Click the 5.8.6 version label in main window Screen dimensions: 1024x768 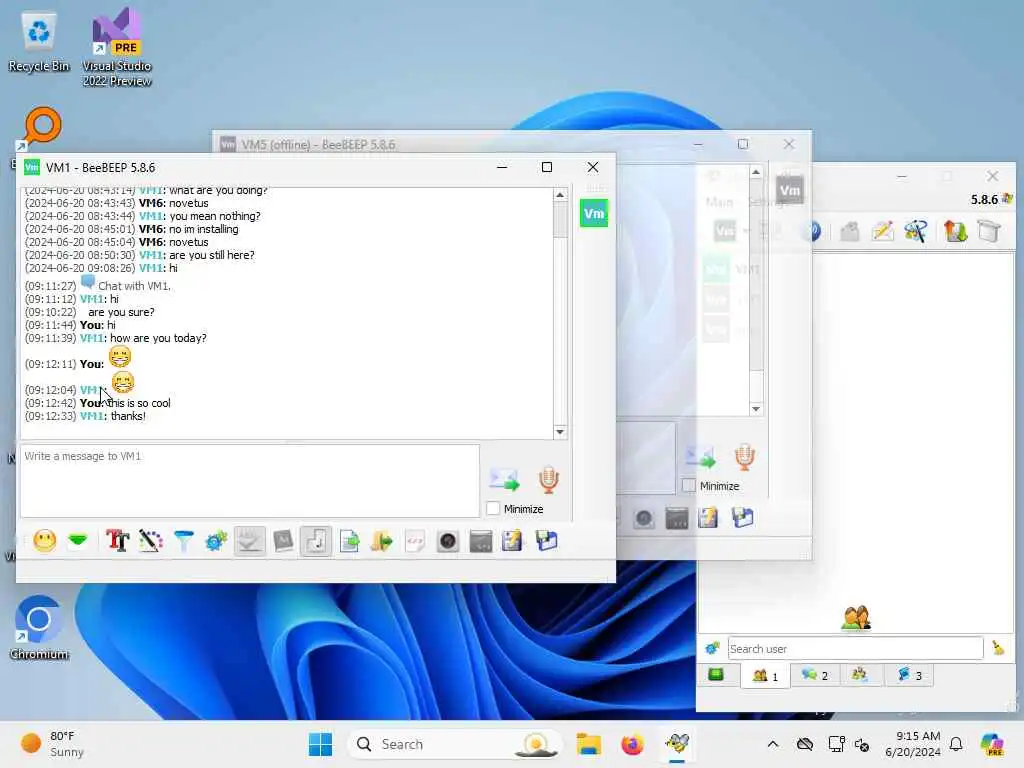click(984, 199)
